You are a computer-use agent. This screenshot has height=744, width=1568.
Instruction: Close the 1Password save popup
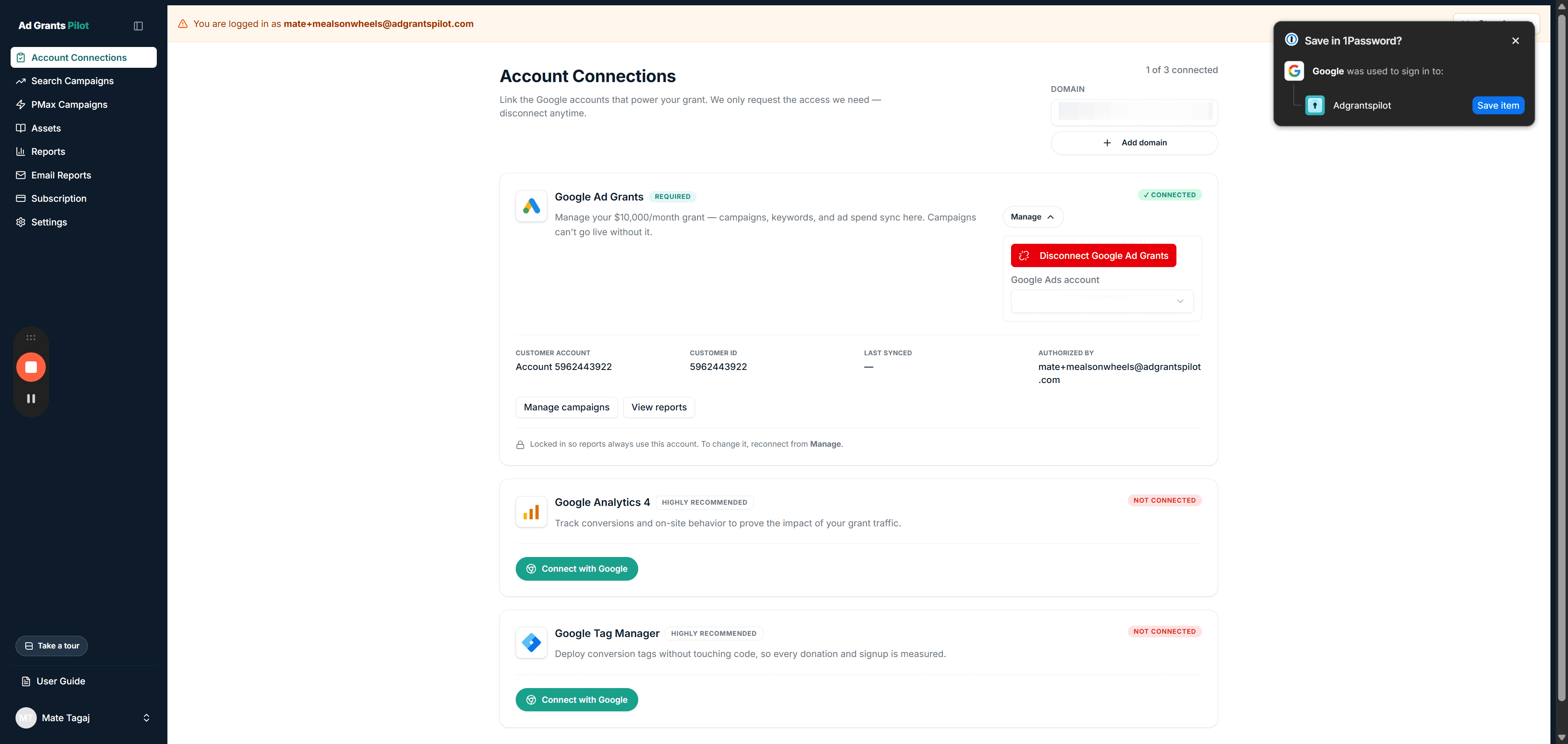point(1515,41)
